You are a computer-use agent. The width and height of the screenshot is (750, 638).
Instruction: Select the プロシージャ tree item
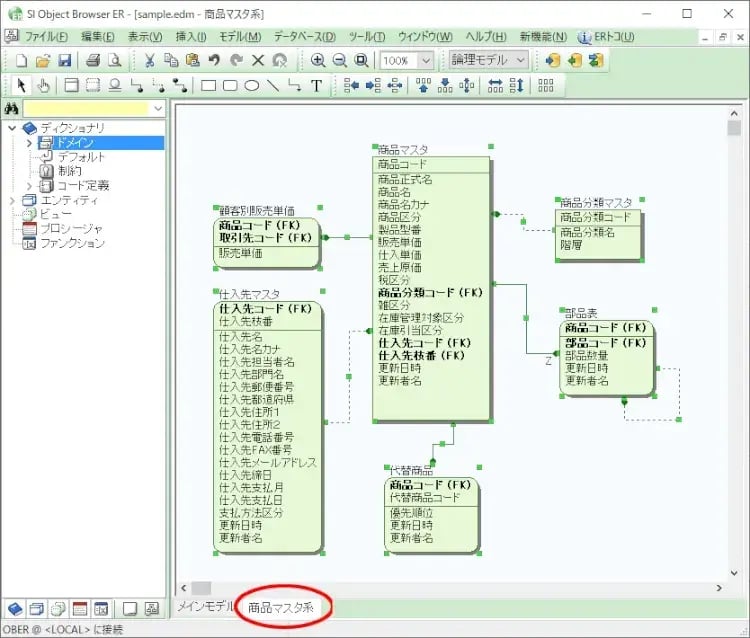70,228
